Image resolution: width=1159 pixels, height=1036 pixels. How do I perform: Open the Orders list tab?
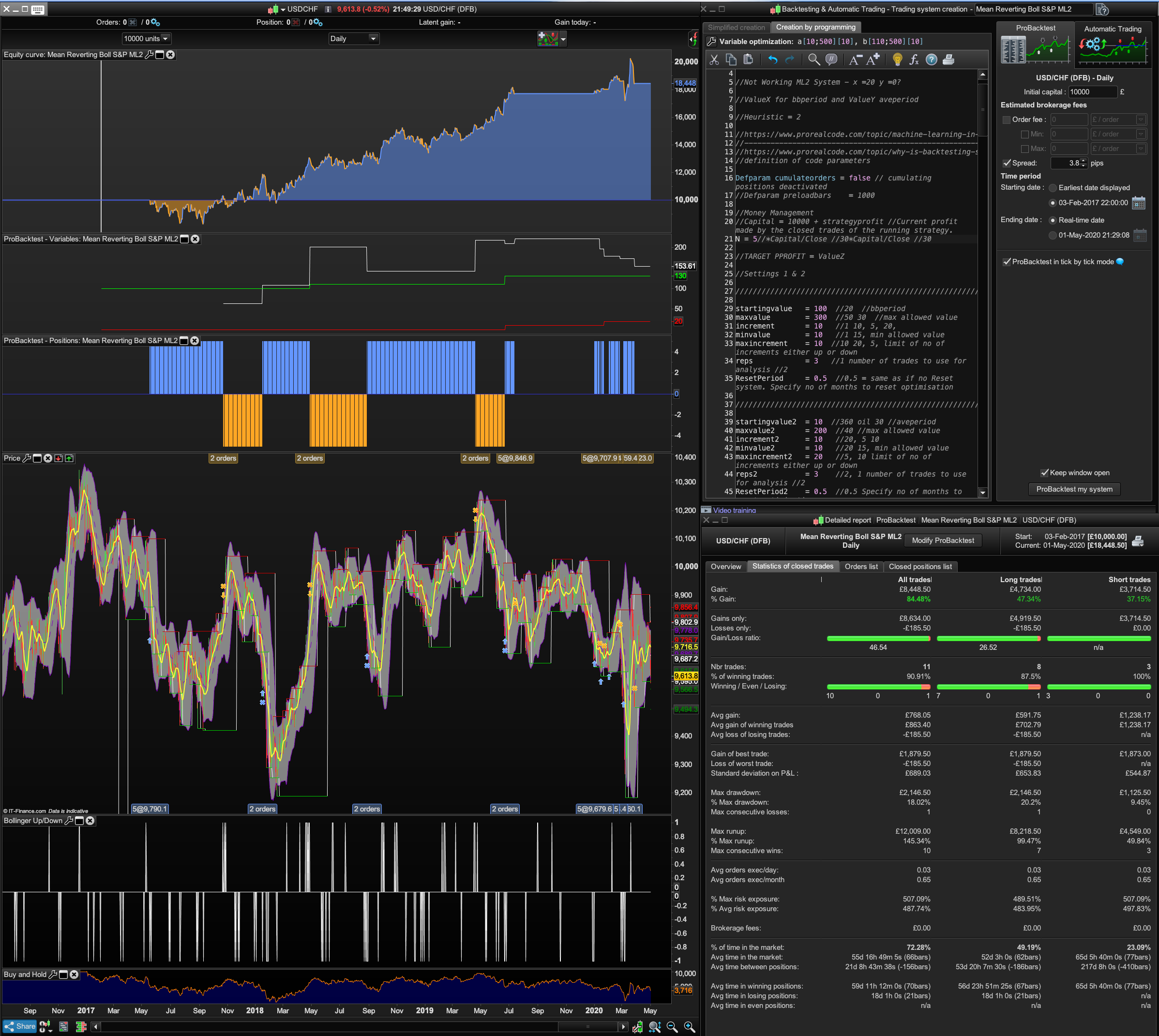point(861,566)
